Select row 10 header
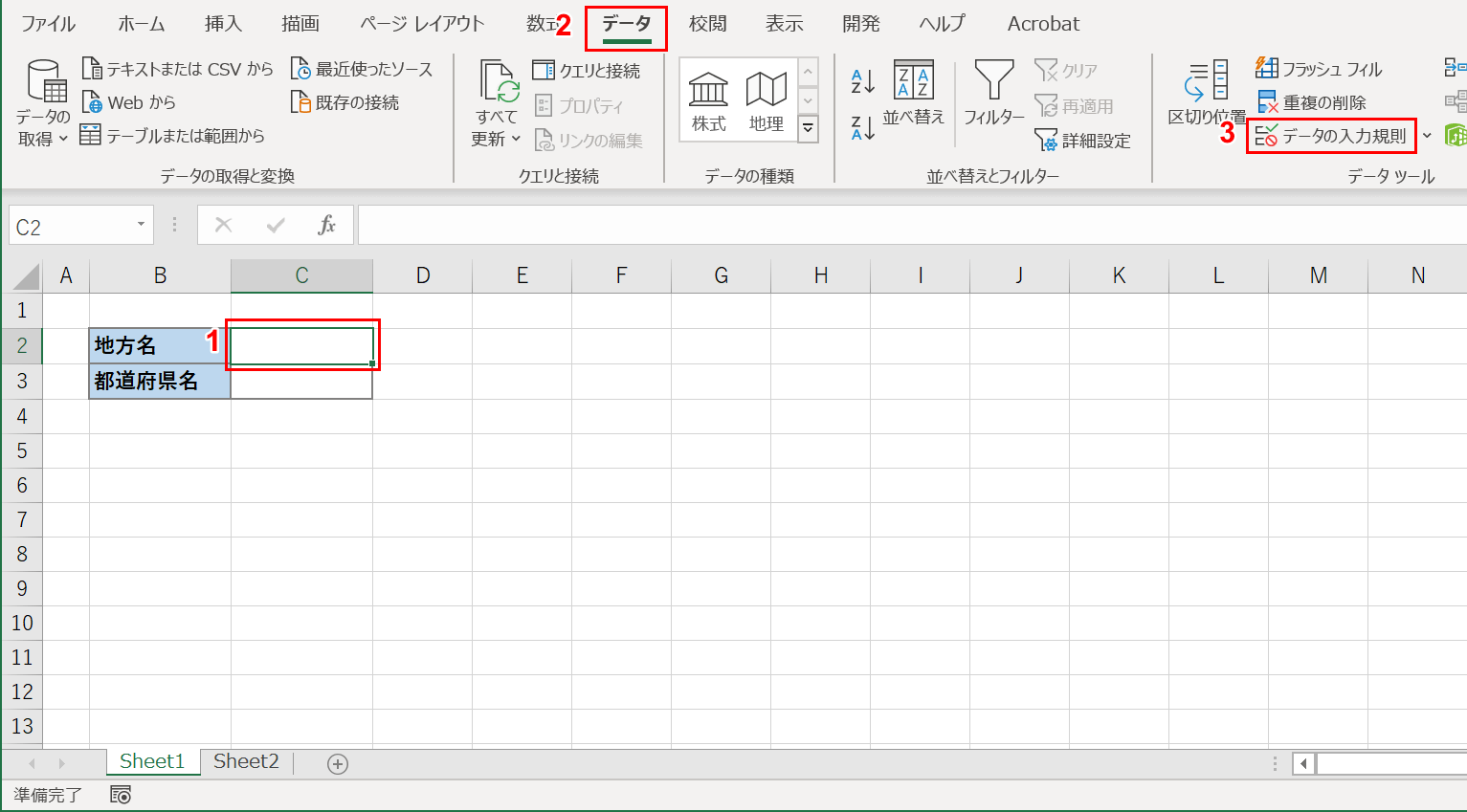 coord(22,623)
